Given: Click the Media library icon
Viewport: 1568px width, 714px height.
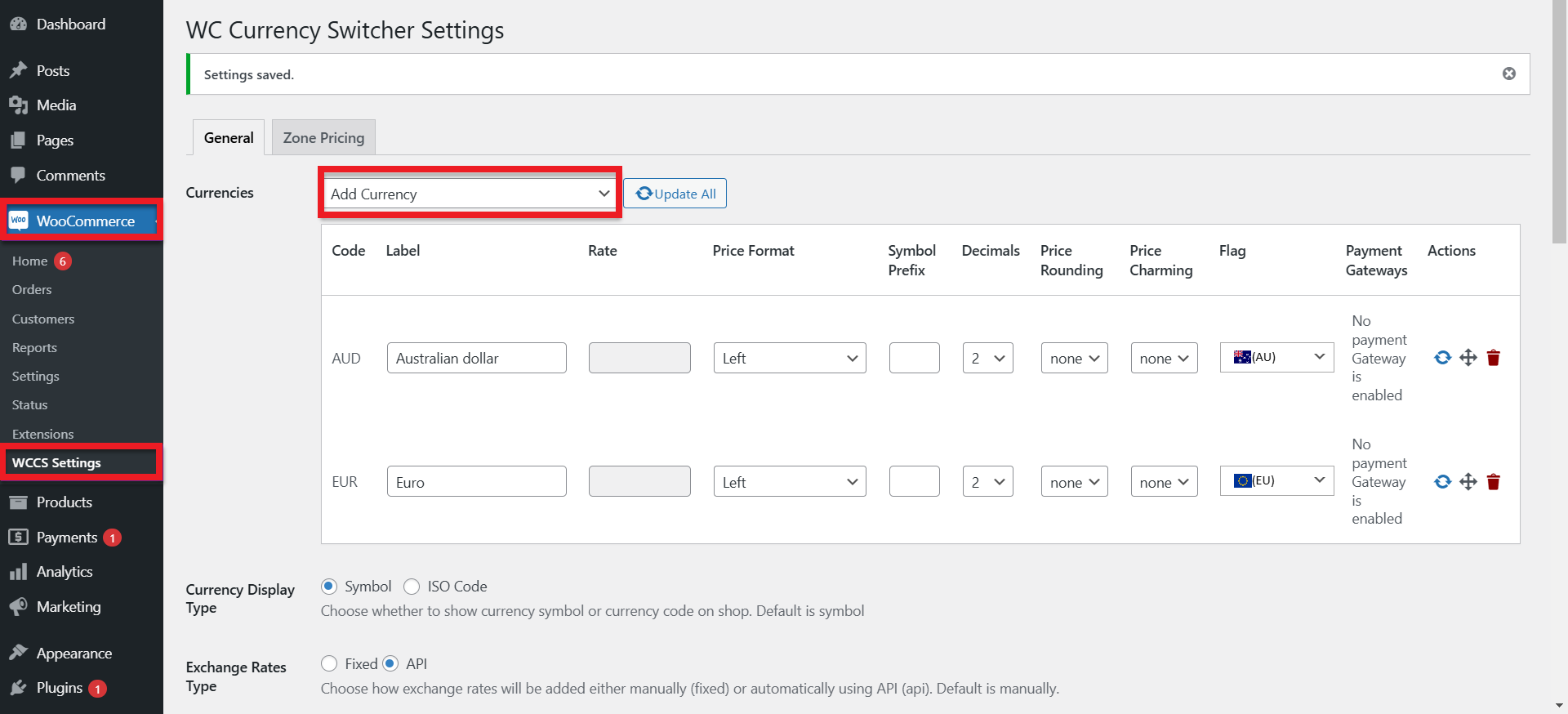Looking at the screenshot, I should click(18, 105).
